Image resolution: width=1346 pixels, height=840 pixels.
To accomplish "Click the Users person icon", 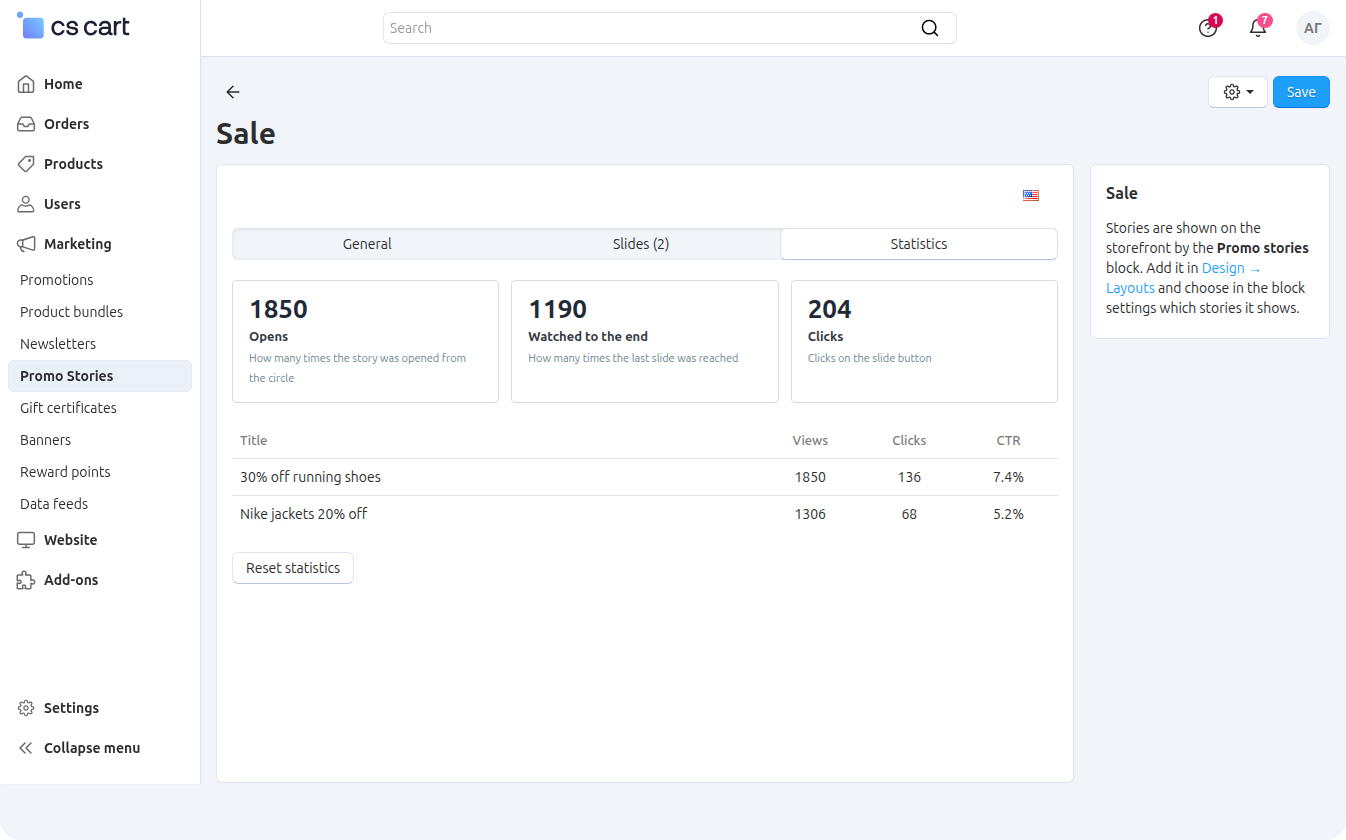I will (27, 204).
